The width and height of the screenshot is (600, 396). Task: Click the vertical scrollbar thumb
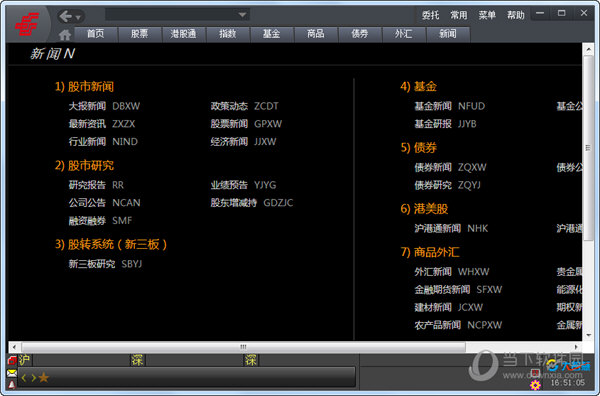588,148
